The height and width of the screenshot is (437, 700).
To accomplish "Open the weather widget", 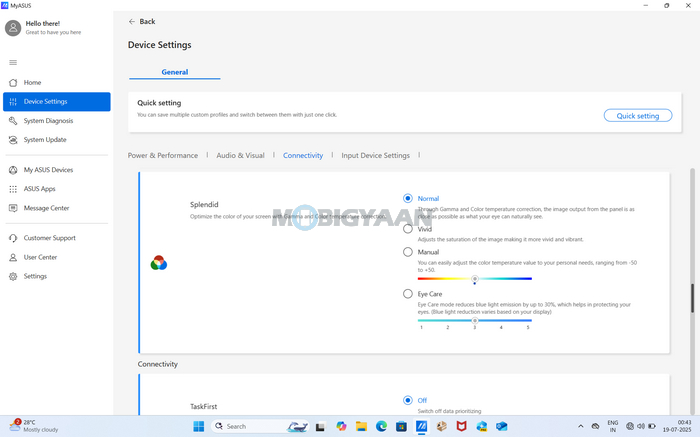I will click(34, 426).
